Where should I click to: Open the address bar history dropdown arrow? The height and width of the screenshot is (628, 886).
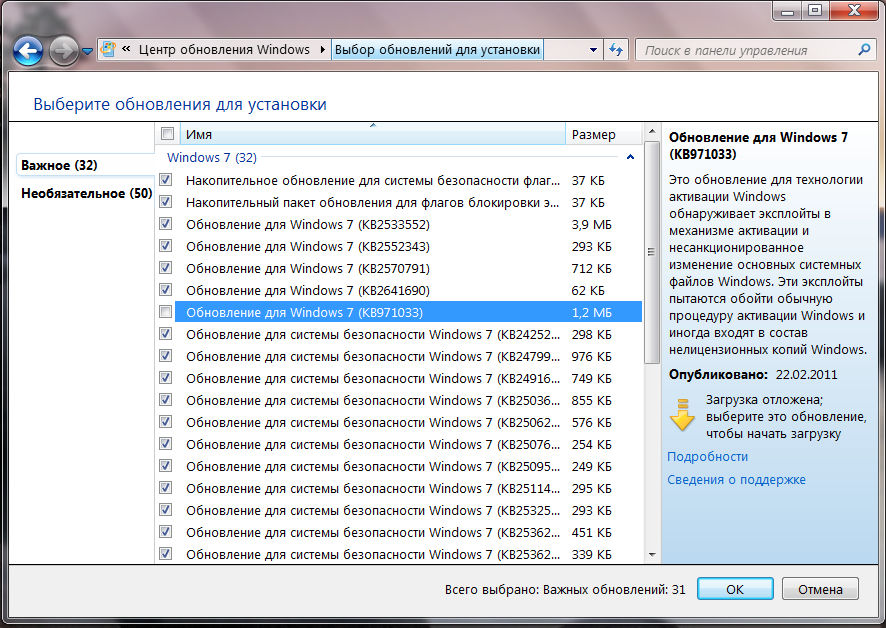tap(593, 50)
